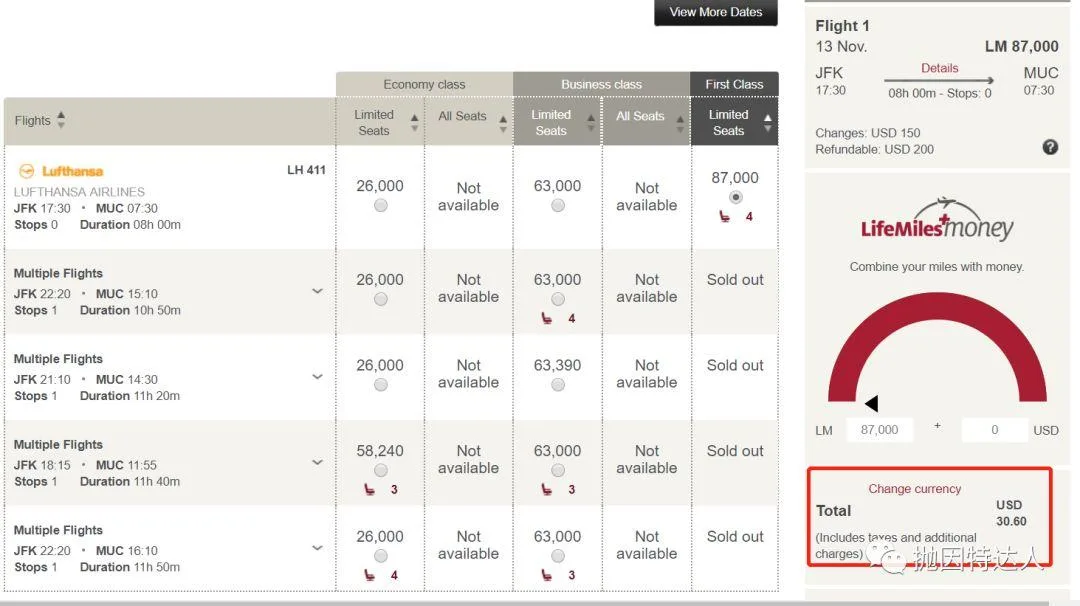Sort Business Limited Seats column arrows
The width and height of the screenshot is (1080, 606).
tap(591, 123)
